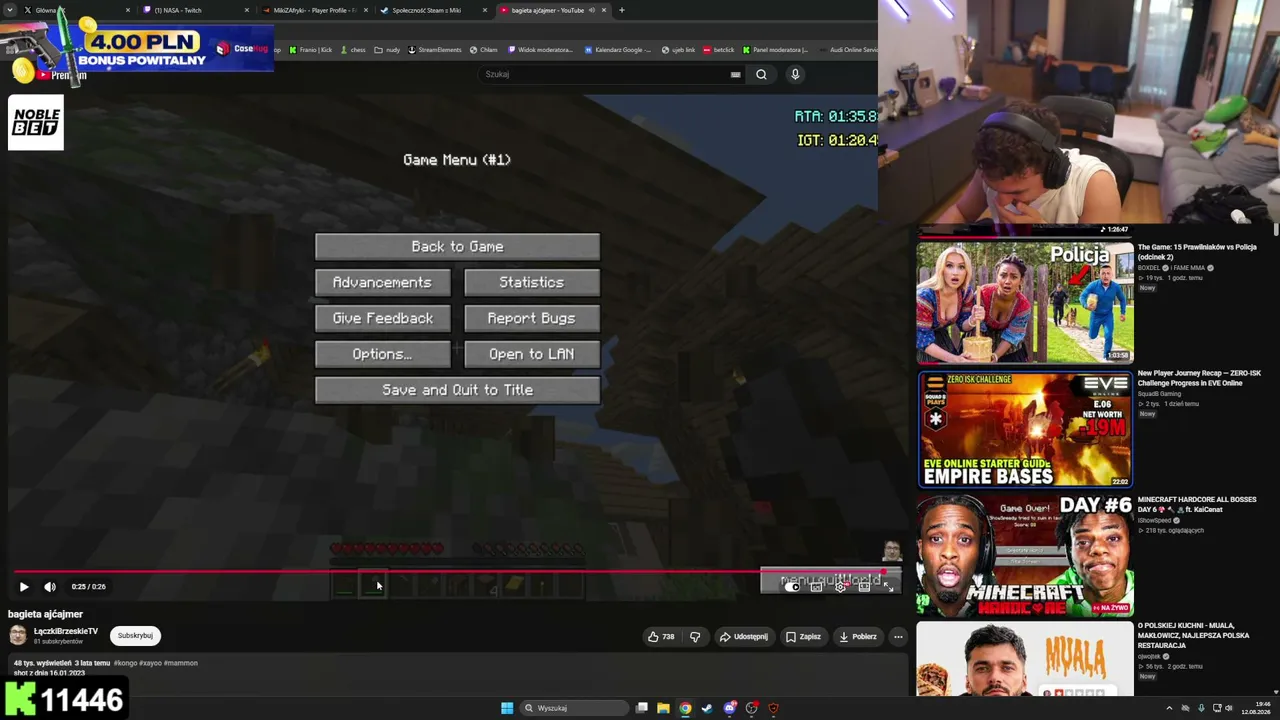Switch to the Główna X tab
This screenshot has width=1280, height=720.
point(75,10)
